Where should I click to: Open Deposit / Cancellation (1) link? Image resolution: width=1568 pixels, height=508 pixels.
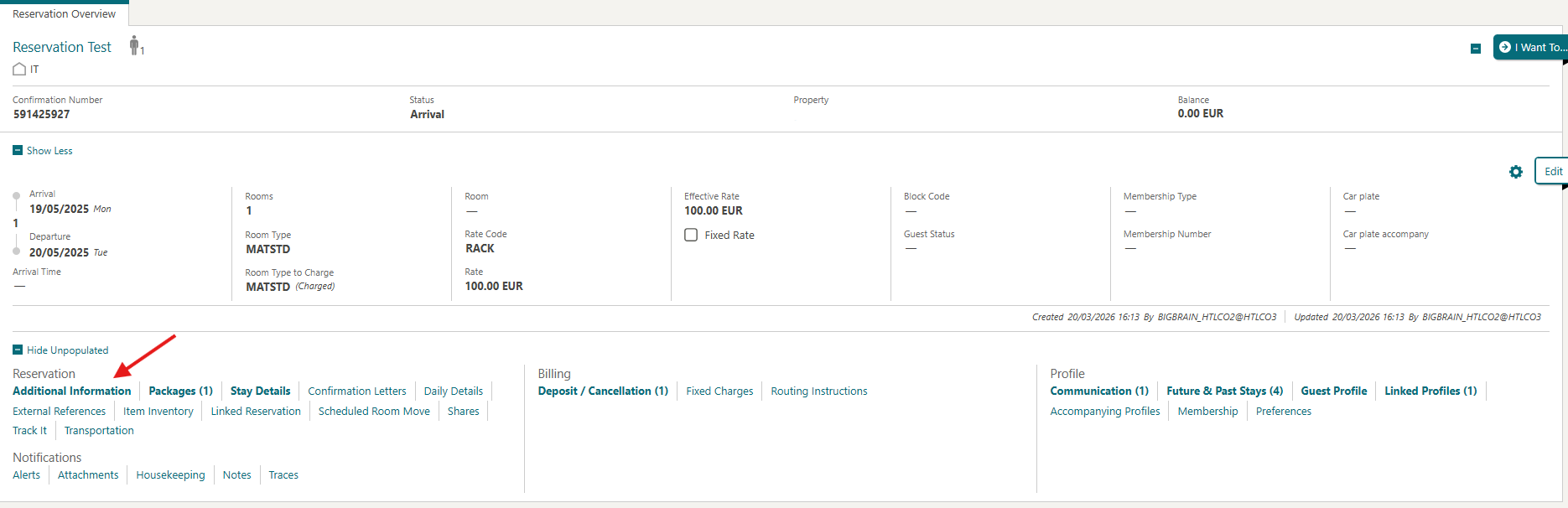click(x=603, y=391)
